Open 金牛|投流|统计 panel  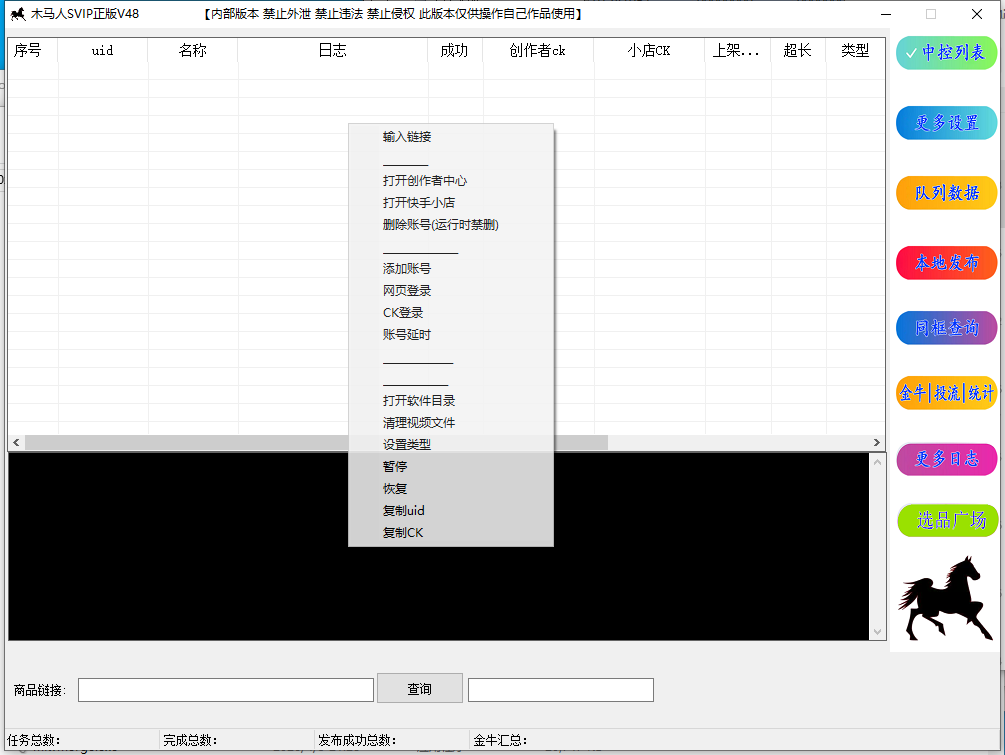tap(946, 392)
